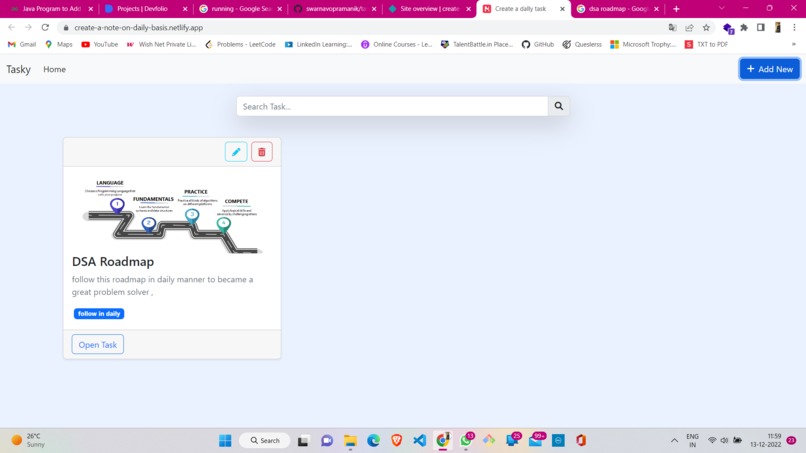Toggle the browser side panel

[761, 28]
